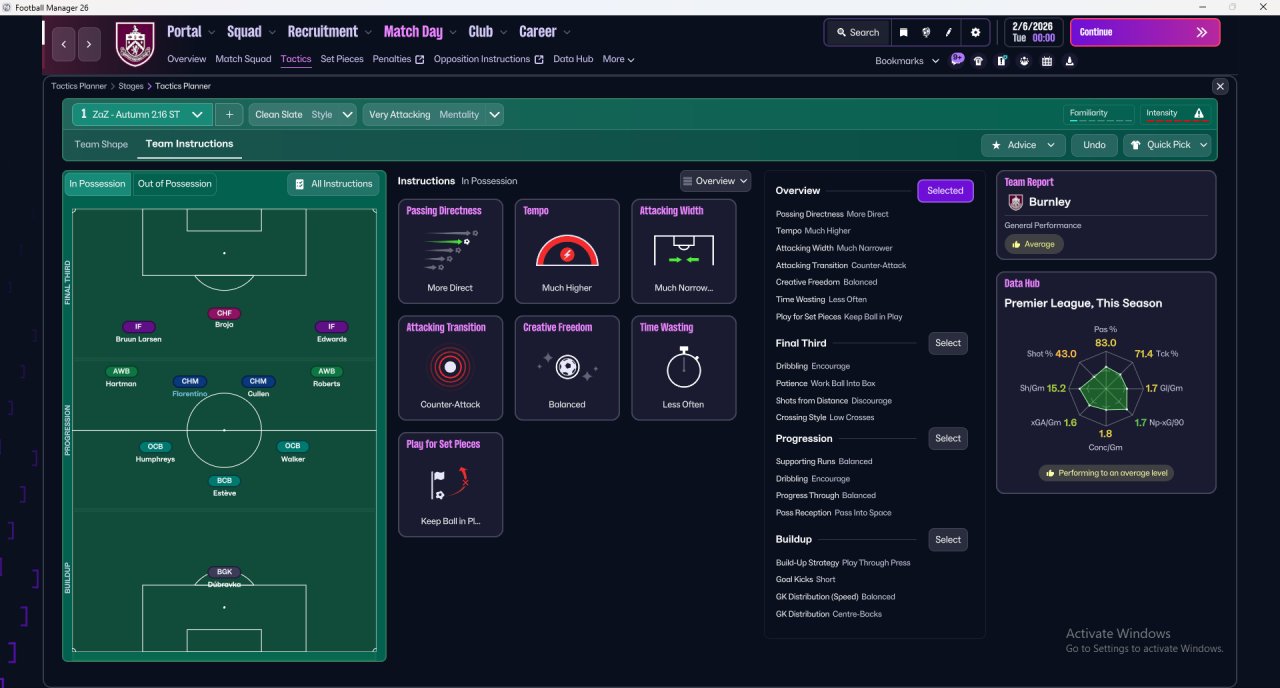Click the alert report shortcut icon
1280x688 pixels.
[x=1001, y=61]
